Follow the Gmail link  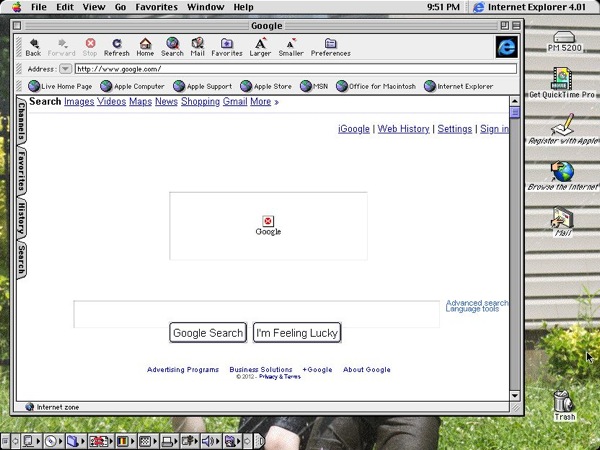click(235, 102)
